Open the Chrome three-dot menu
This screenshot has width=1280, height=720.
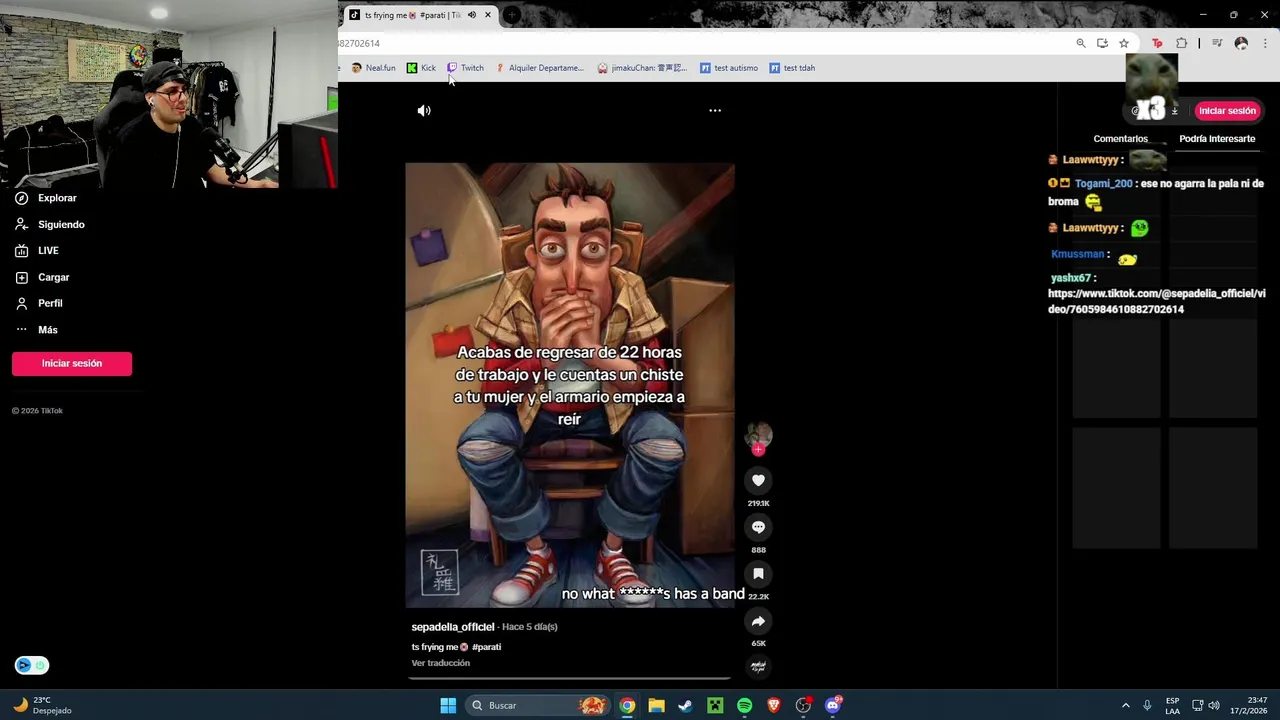click(1265, 43)
